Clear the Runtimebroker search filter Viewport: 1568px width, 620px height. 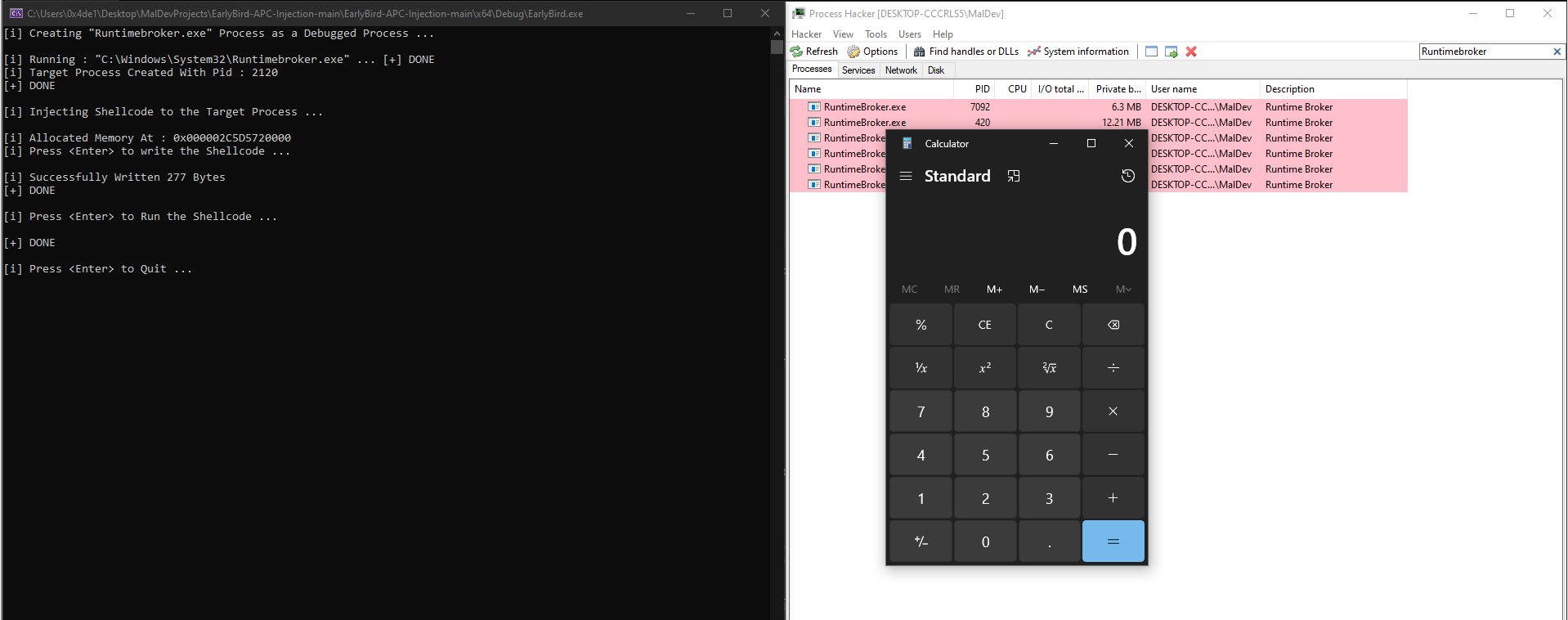(x=1557, y=52)
